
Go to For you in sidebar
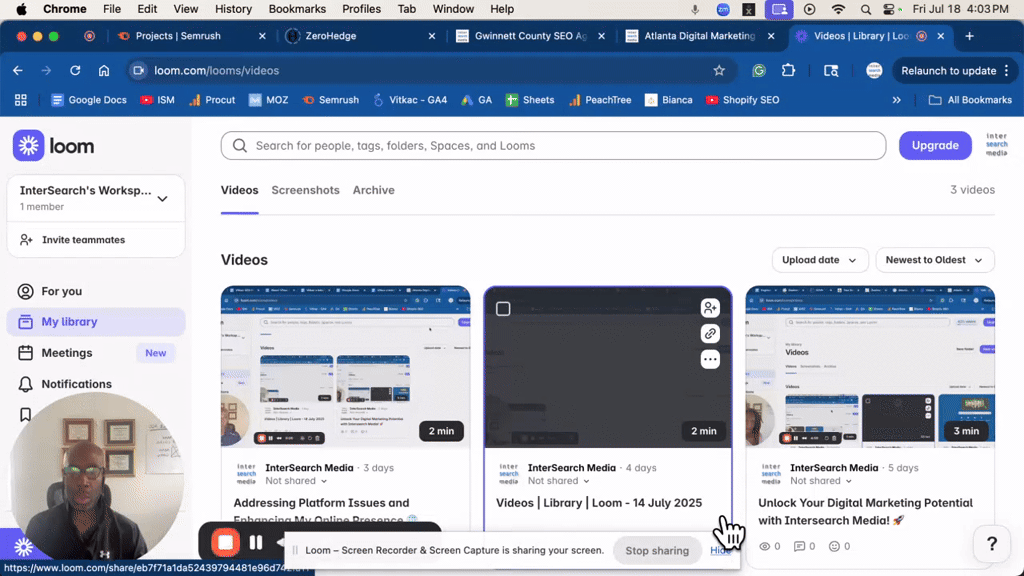click(x=96, y=291)
